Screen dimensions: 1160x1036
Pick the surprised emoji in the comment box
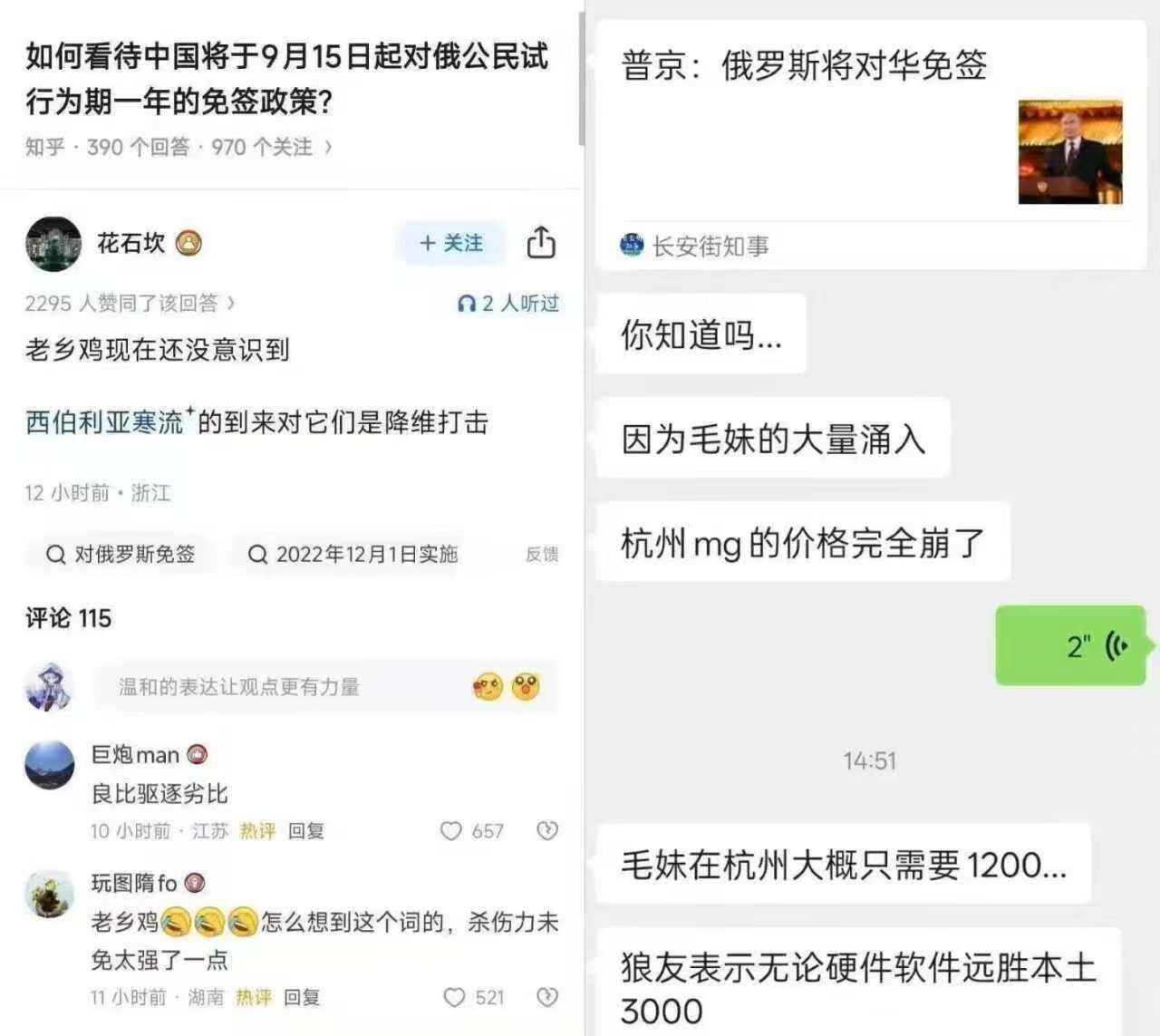coord(526,687)
